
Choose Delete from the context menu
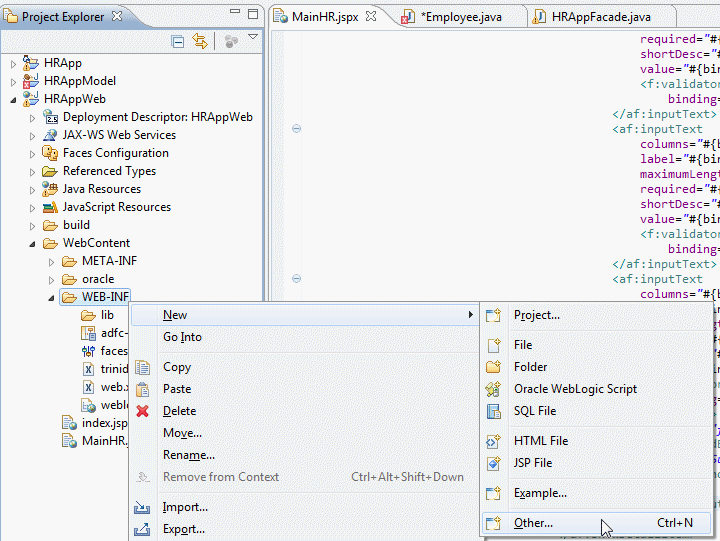(x=304, y=411)
